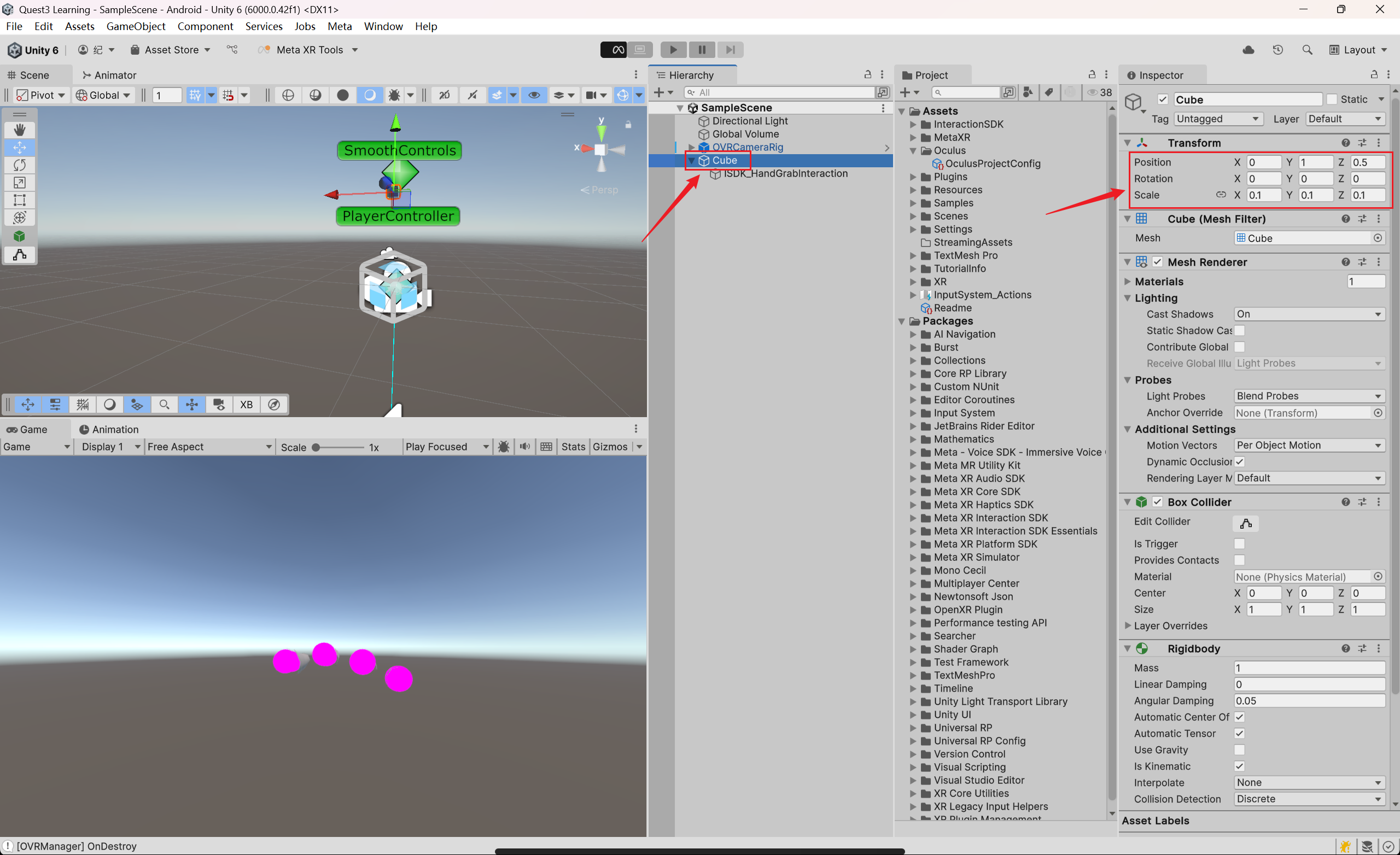Image resolution: width=1400 pixels, height=855 pixels.
Task: Open the Undo History icon
Action: coord(1278,50)
